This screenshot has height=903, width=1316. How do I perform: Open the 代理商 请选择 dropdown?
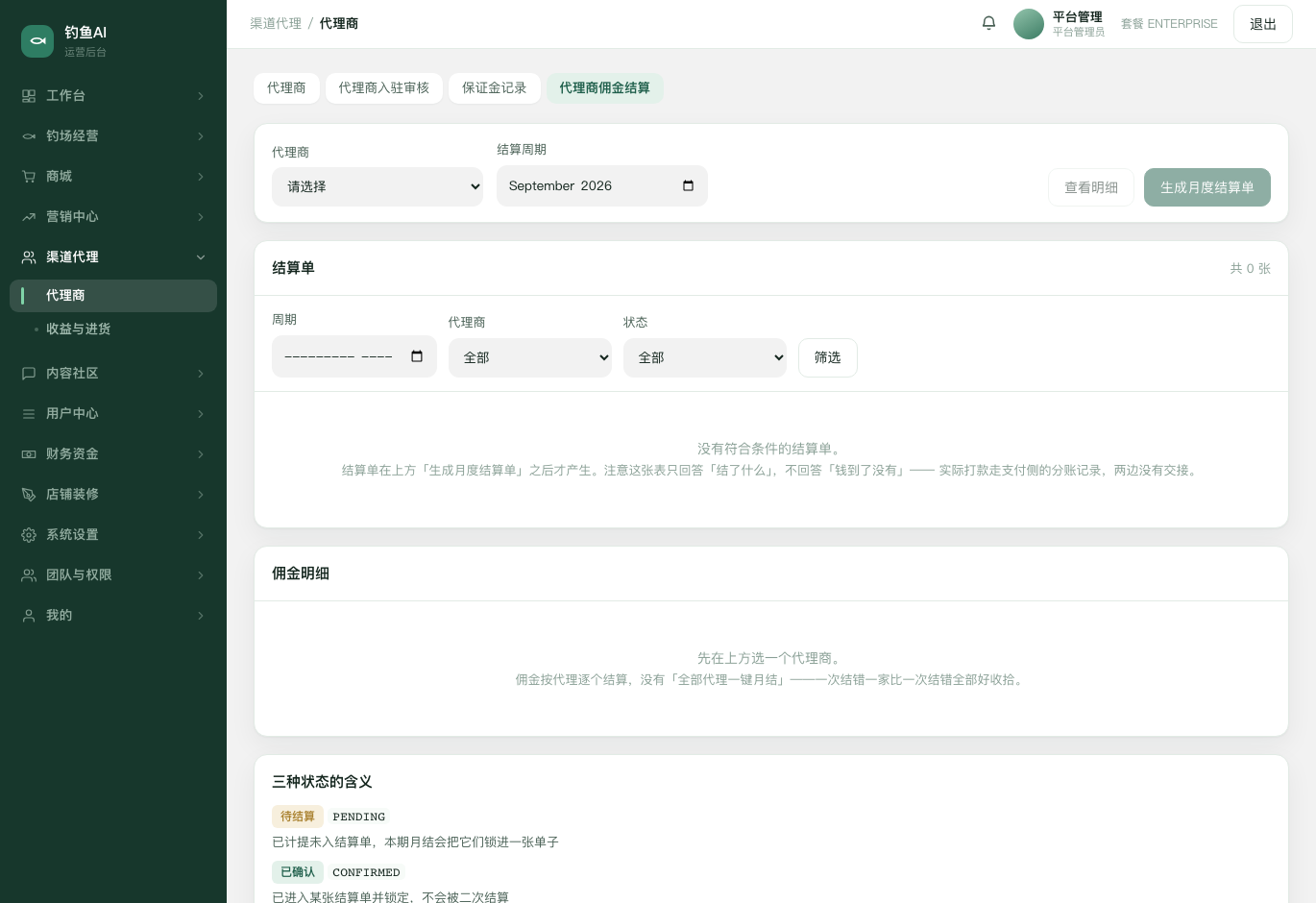point(378,186)
